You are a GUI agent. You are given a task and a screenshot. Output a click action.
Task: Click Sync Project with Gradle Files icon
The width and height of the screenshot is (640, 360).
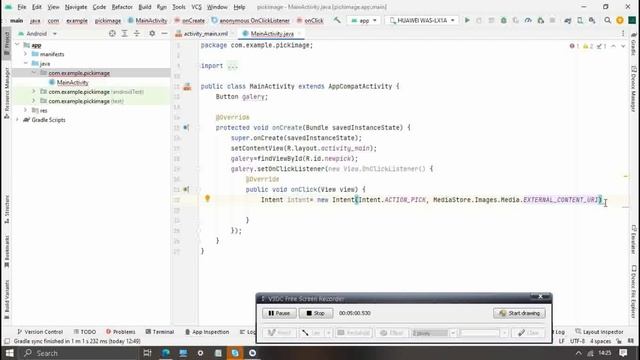[568, 20]
